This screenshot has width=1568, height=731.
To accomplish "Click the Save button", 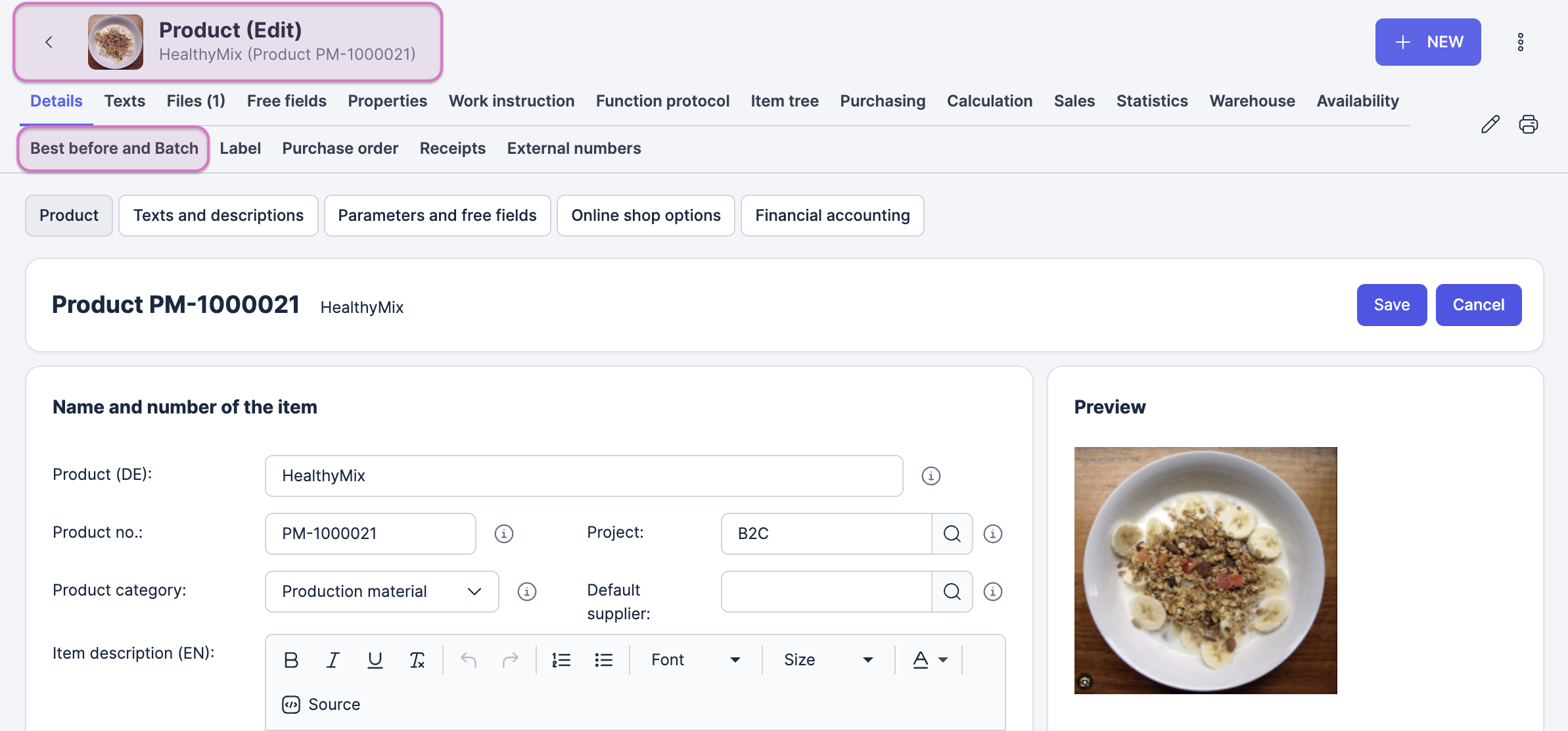I will 1391,305.
